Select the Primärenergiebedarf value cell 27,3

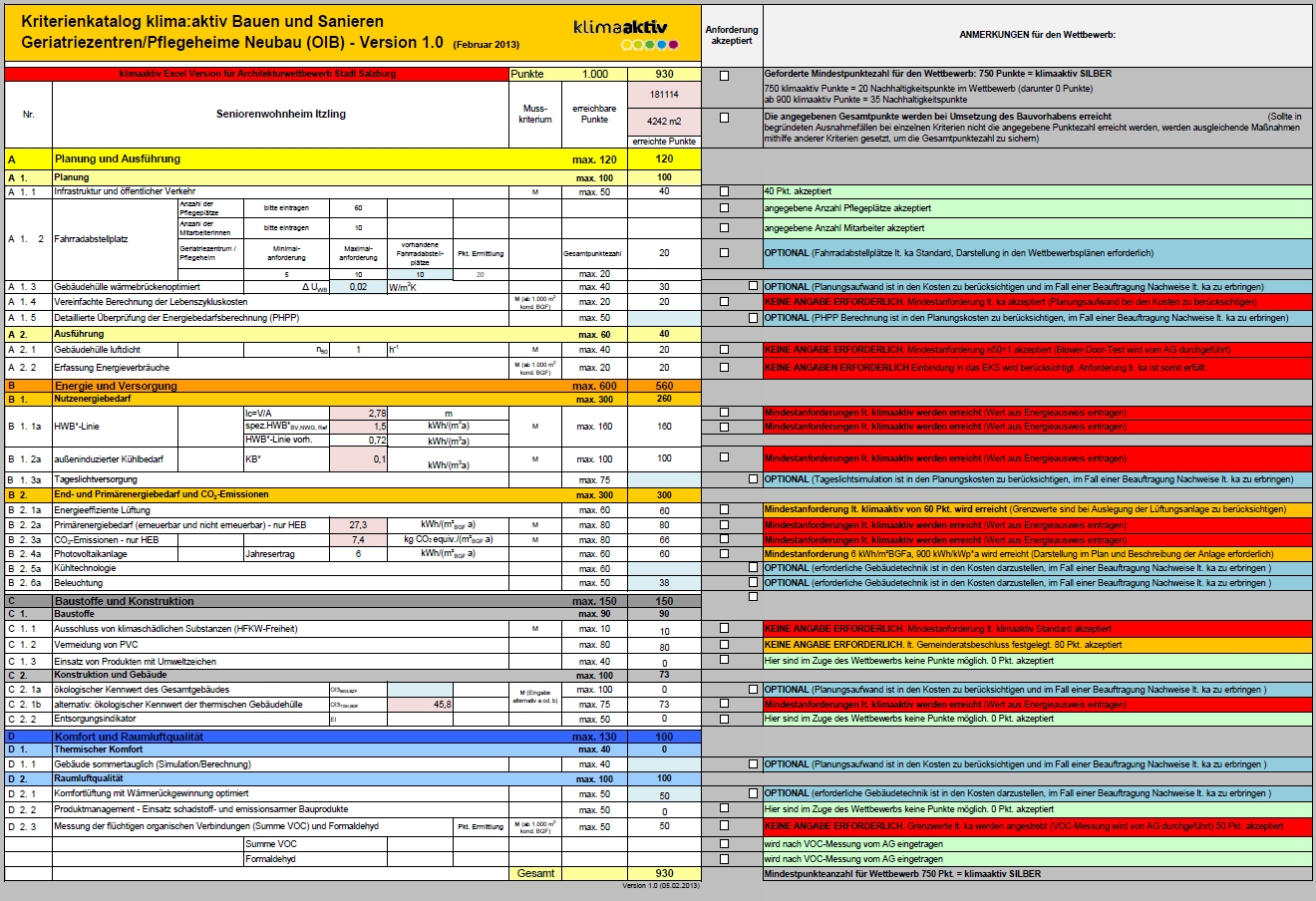click(358, 525)
